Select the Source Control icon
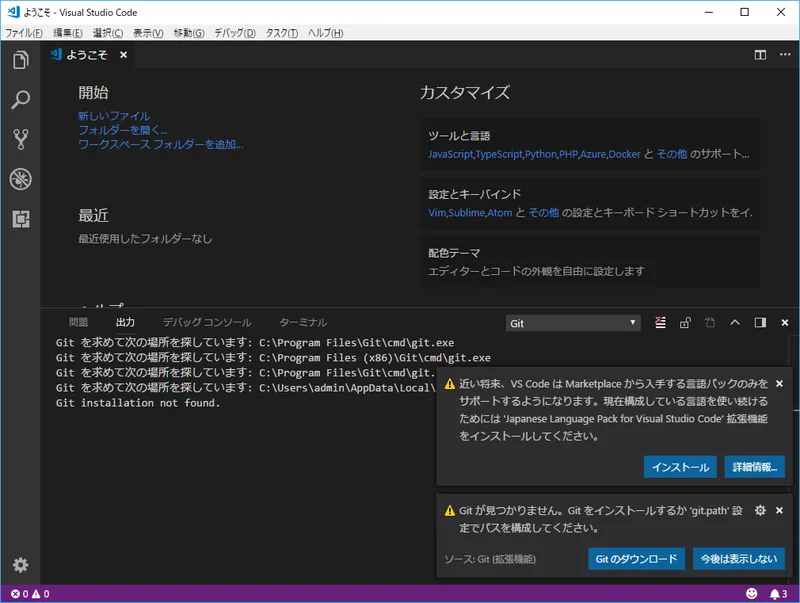This screenshot has height=603, width=800. [20, 140]
